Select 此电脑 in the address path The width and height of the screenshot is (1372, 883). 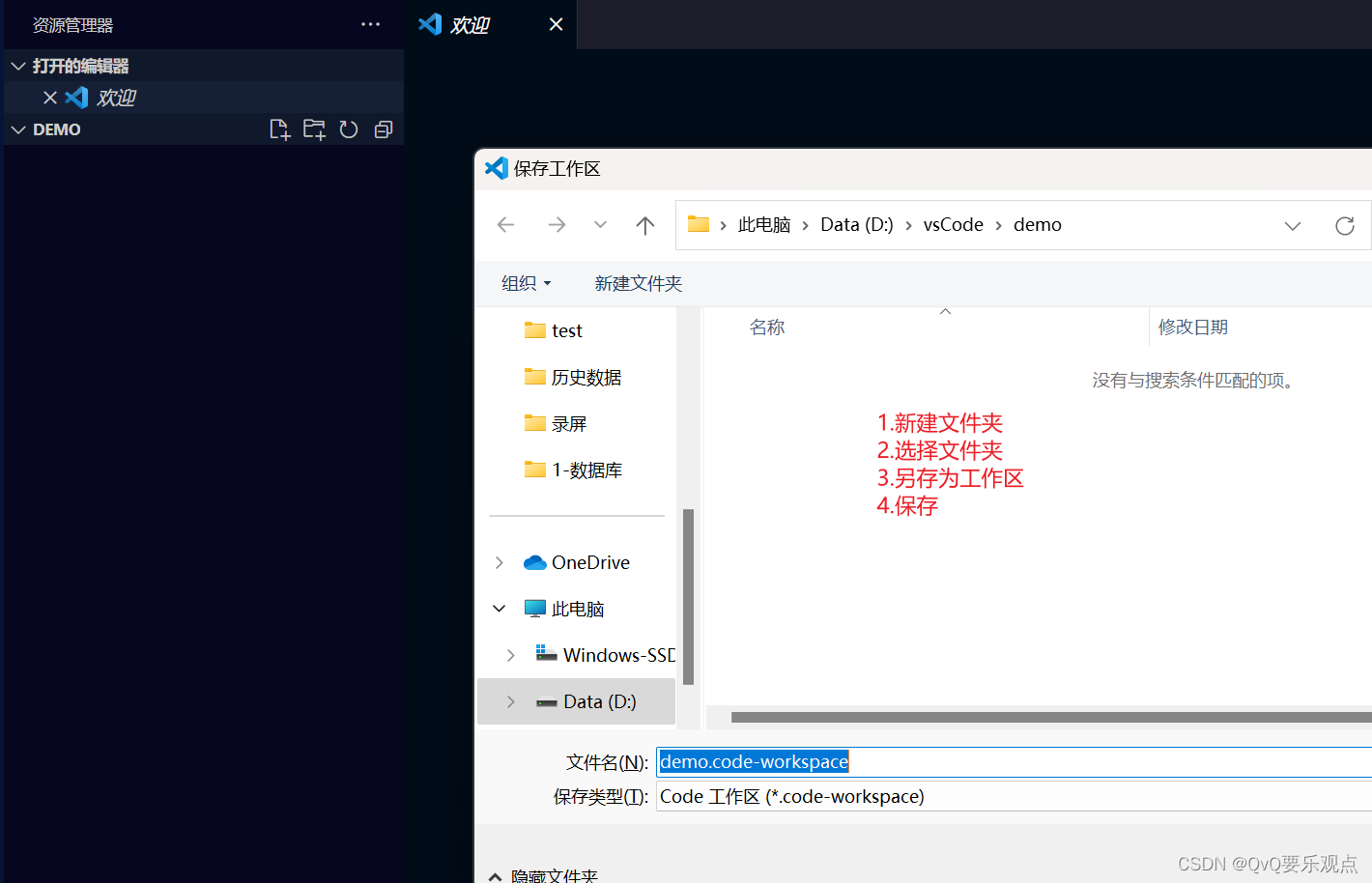(x=764, y=225)
